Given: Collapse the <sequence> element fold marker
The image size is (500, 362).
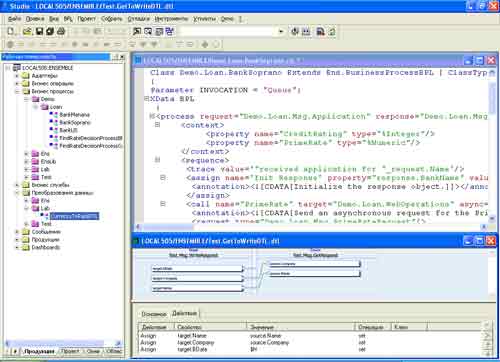Looking at the screenshot, I should 157,160.
